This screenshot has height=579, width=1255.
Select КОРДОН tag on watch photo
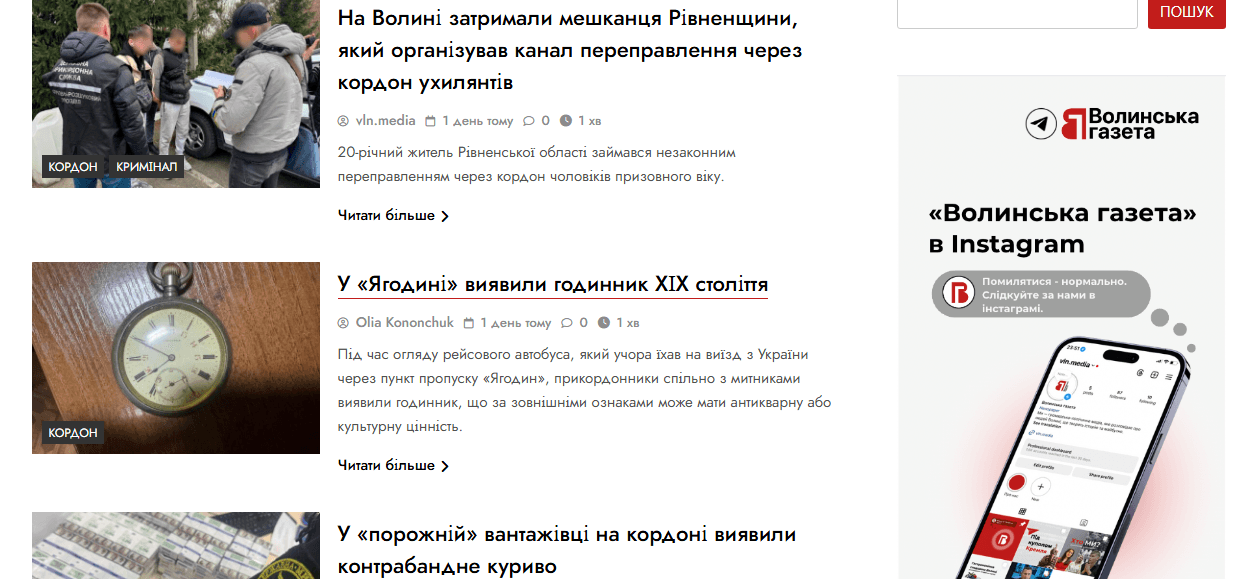coord(73,433)
